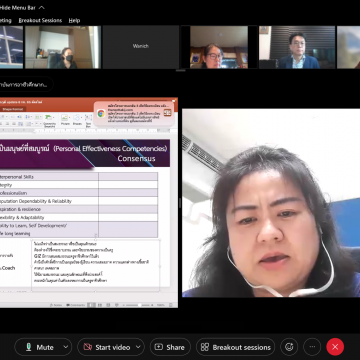
Task: Click the Picture icon in PowerPoint ribbon
Action: coord(65,120)
